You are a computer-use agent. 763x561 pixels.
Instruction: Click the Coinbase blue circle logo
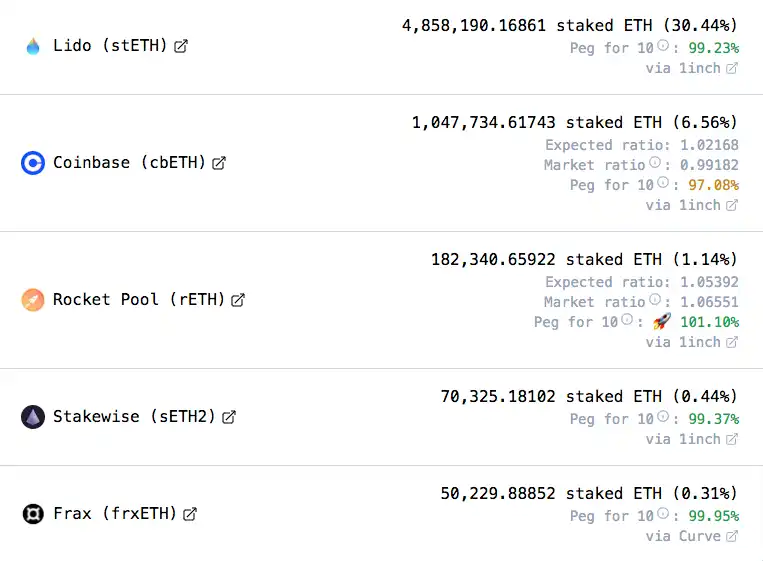pyautogui.click(x=33, y=163)
